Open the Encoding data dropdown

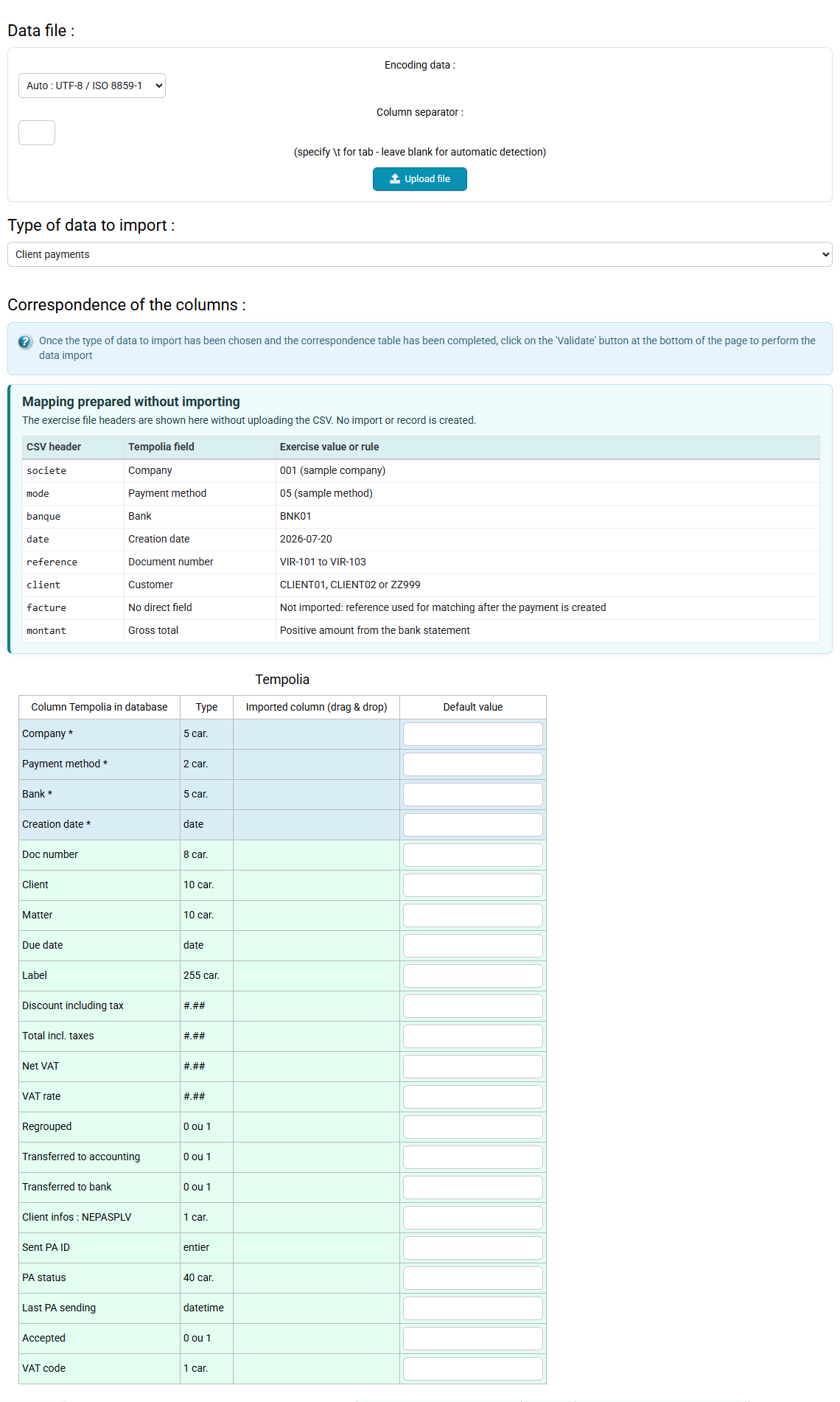point(92,86)
